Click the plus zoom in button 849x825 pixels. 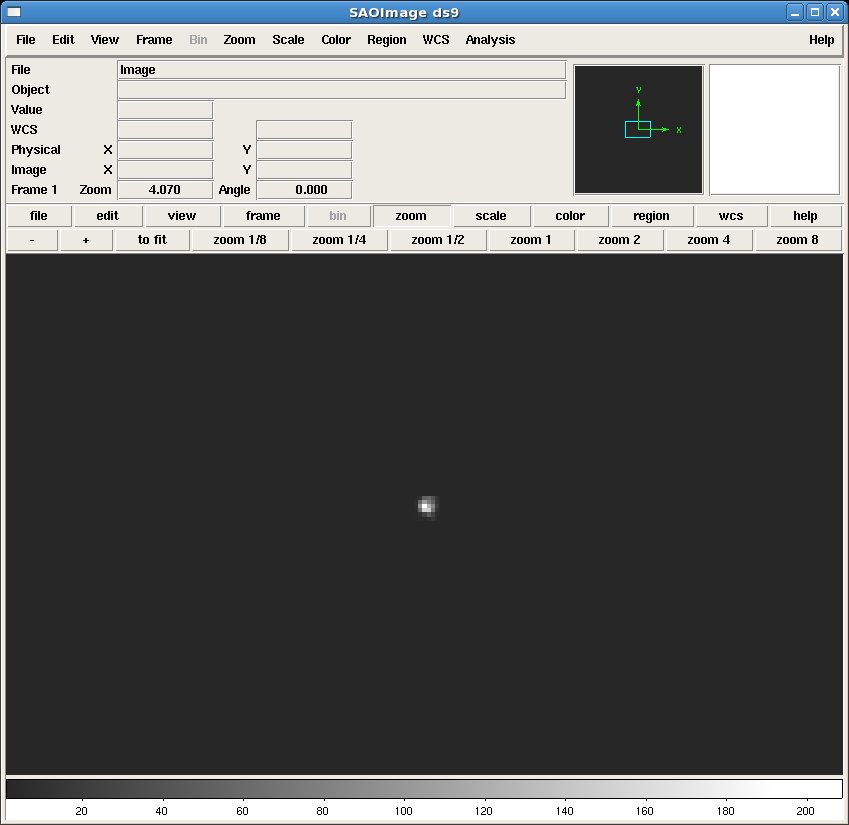point(86,240)
